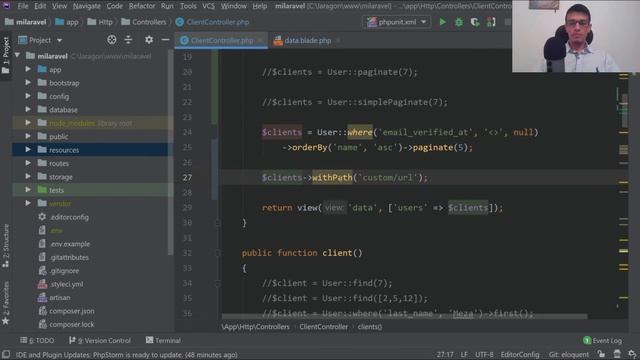Expand the app folder
Viewport: 640px width, 360px height.
click(28, 69)
